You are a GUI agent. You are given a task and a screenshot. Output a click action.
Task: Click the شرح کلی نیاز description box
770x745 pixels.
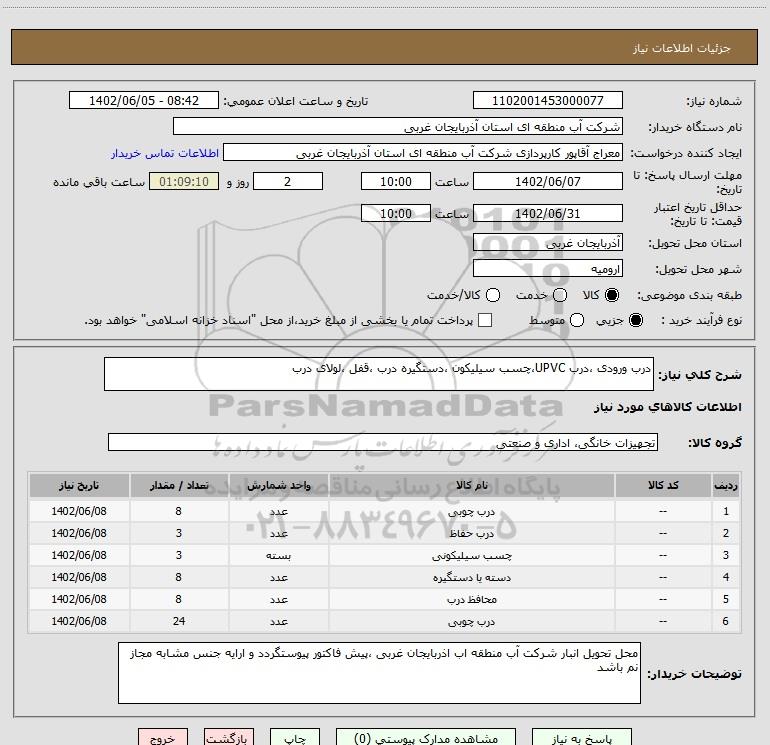point(379,374)
